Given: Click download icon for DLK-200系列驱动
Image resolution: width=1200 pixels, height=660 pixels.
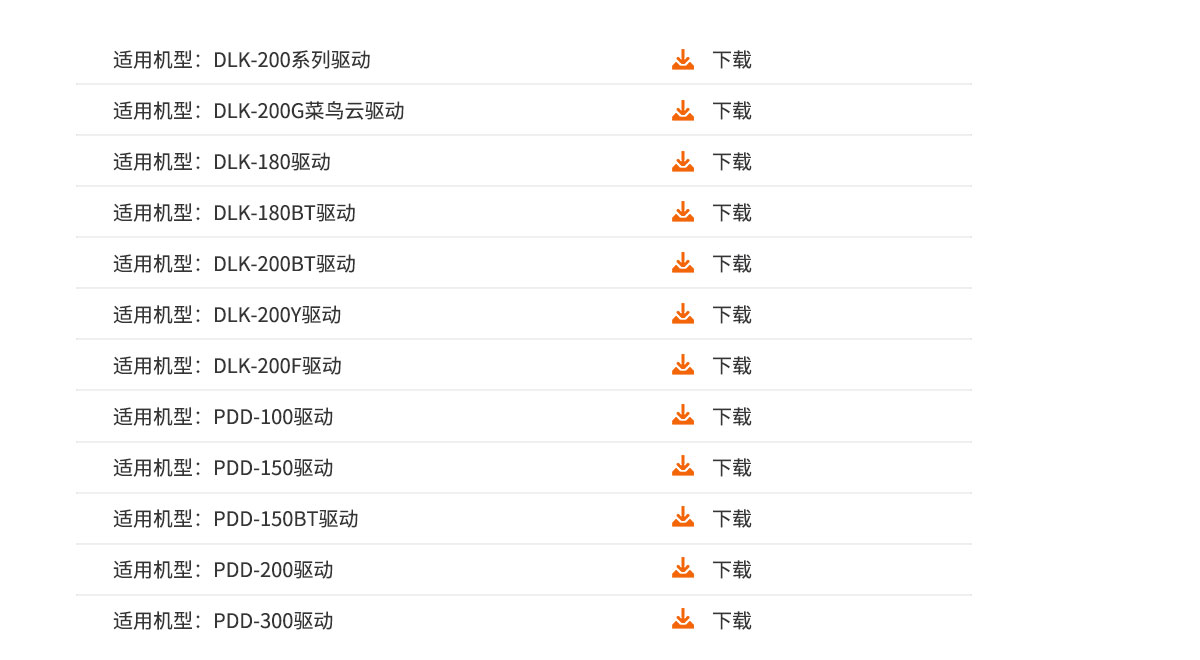Looking at the screenshot, I should (x=683, y=60).
